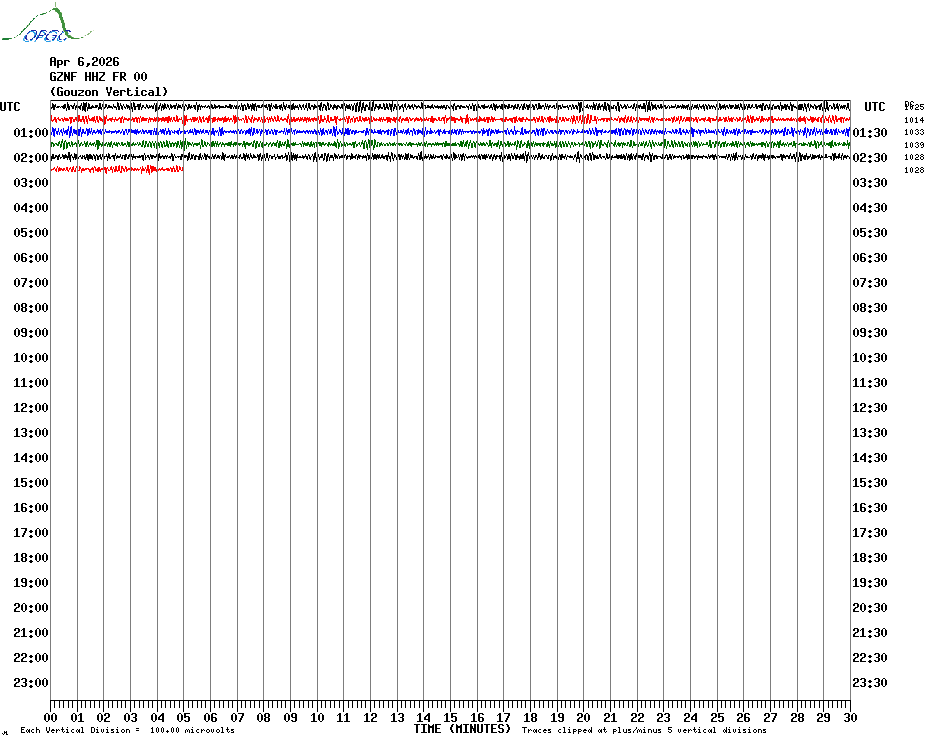The width and height of the screenshot is (930, 744).
Task: Click the '23:30' label on right axis
Action: coord(870,682)
